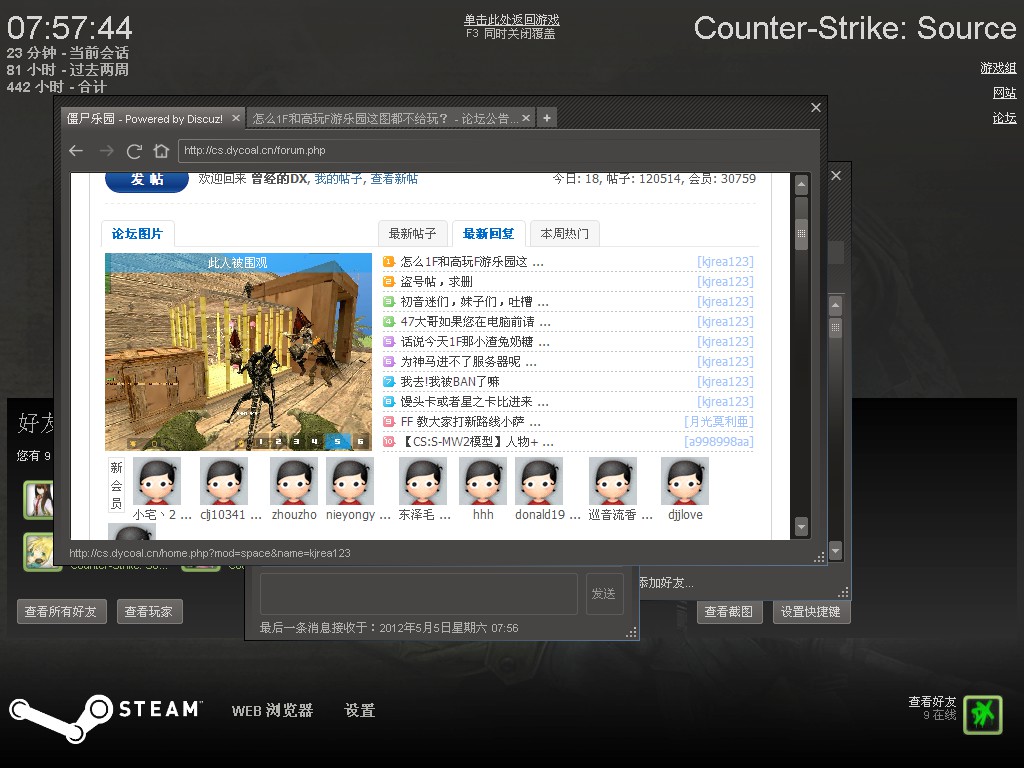Select the 论坛图片 tab

click(137, 234)
